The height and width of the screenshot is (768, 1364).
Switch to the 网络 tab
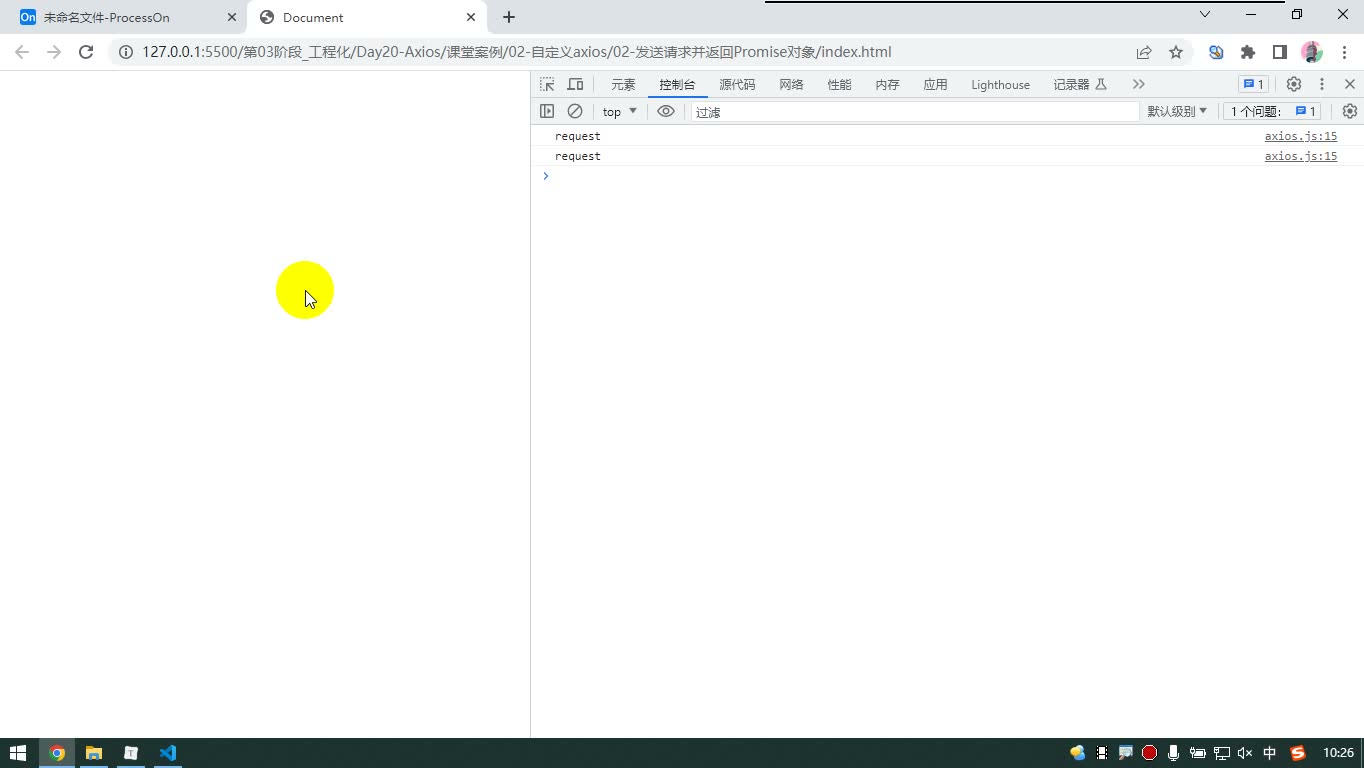coord(792,84)
